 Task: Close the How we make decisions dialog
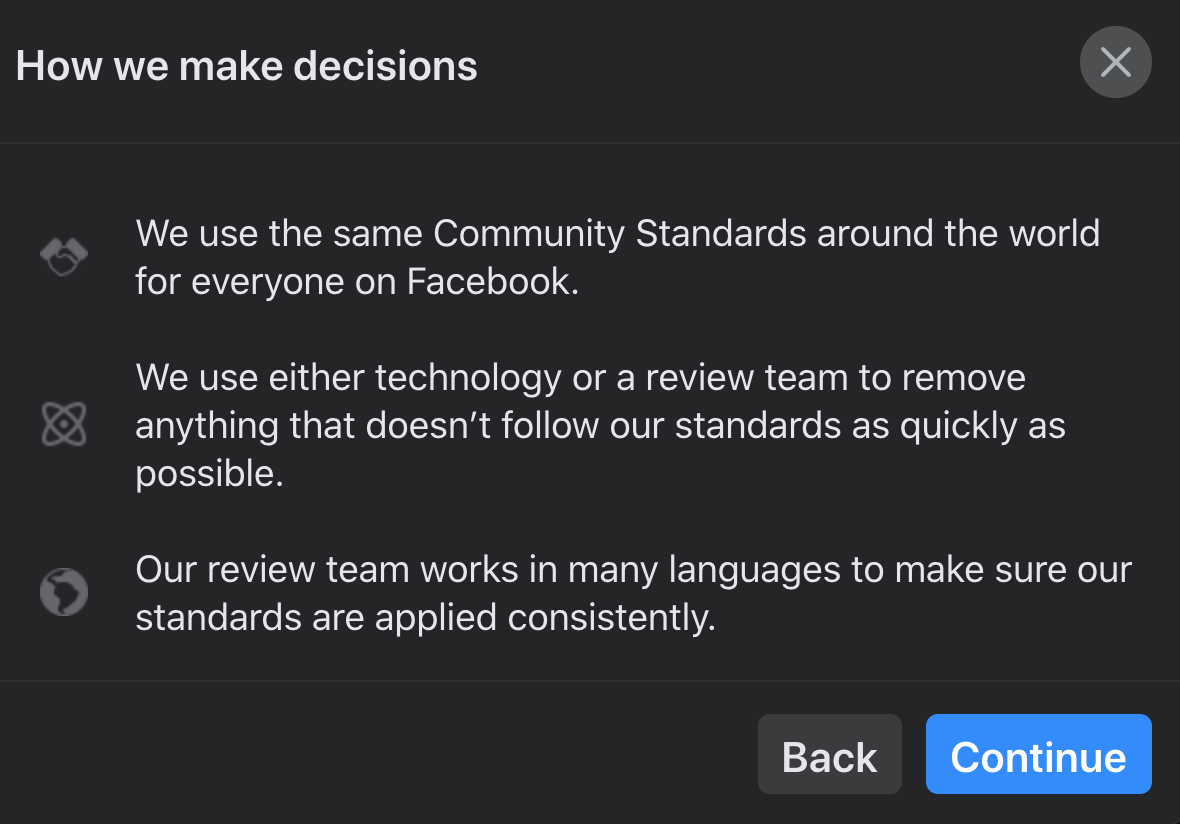(x=1115, y=62)
